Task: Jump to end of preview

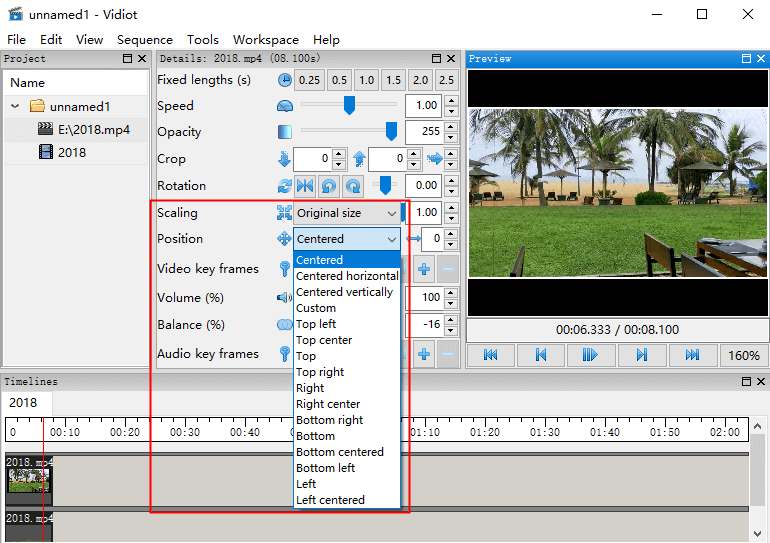Action: click(x=692, y=355)
